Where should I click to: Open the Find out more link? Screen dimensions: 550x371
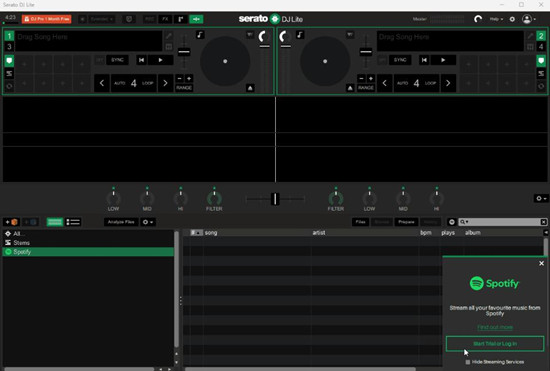click(x=495, y=327)
